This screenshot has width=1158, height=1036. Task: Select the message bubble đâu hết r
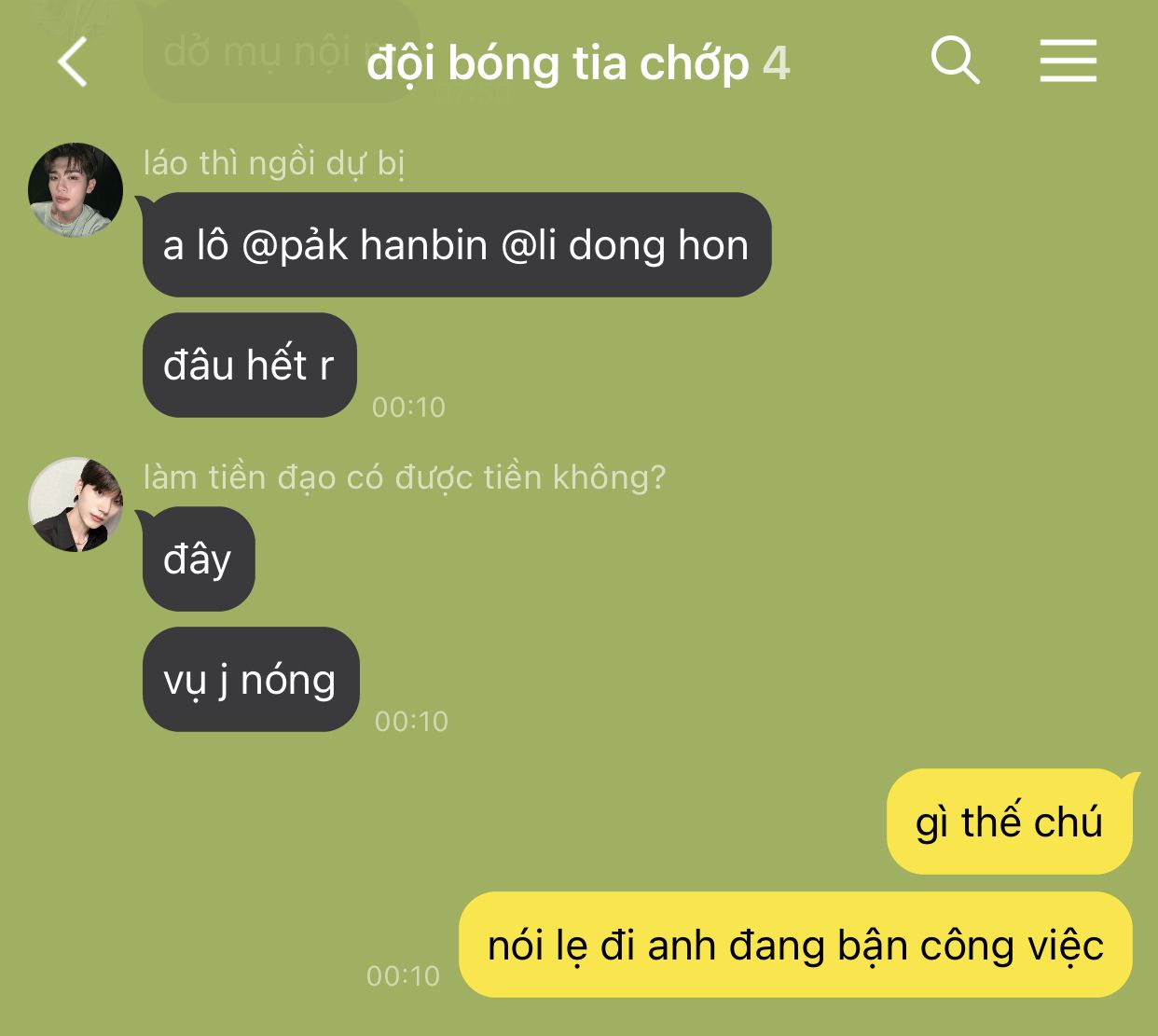click(x=250, y=365)
